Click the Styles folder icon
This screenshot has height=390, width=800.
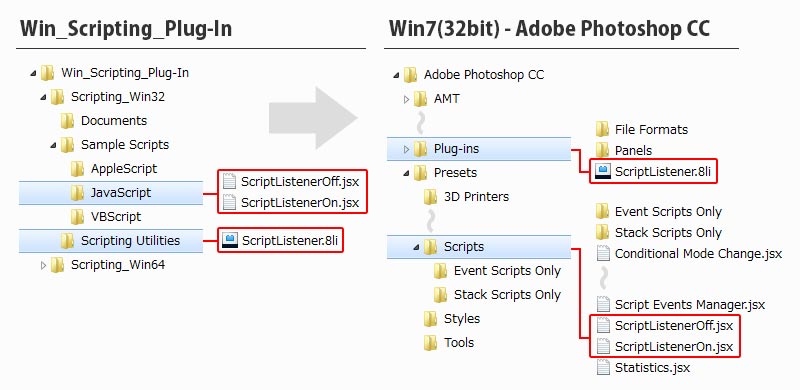point(430,319)
